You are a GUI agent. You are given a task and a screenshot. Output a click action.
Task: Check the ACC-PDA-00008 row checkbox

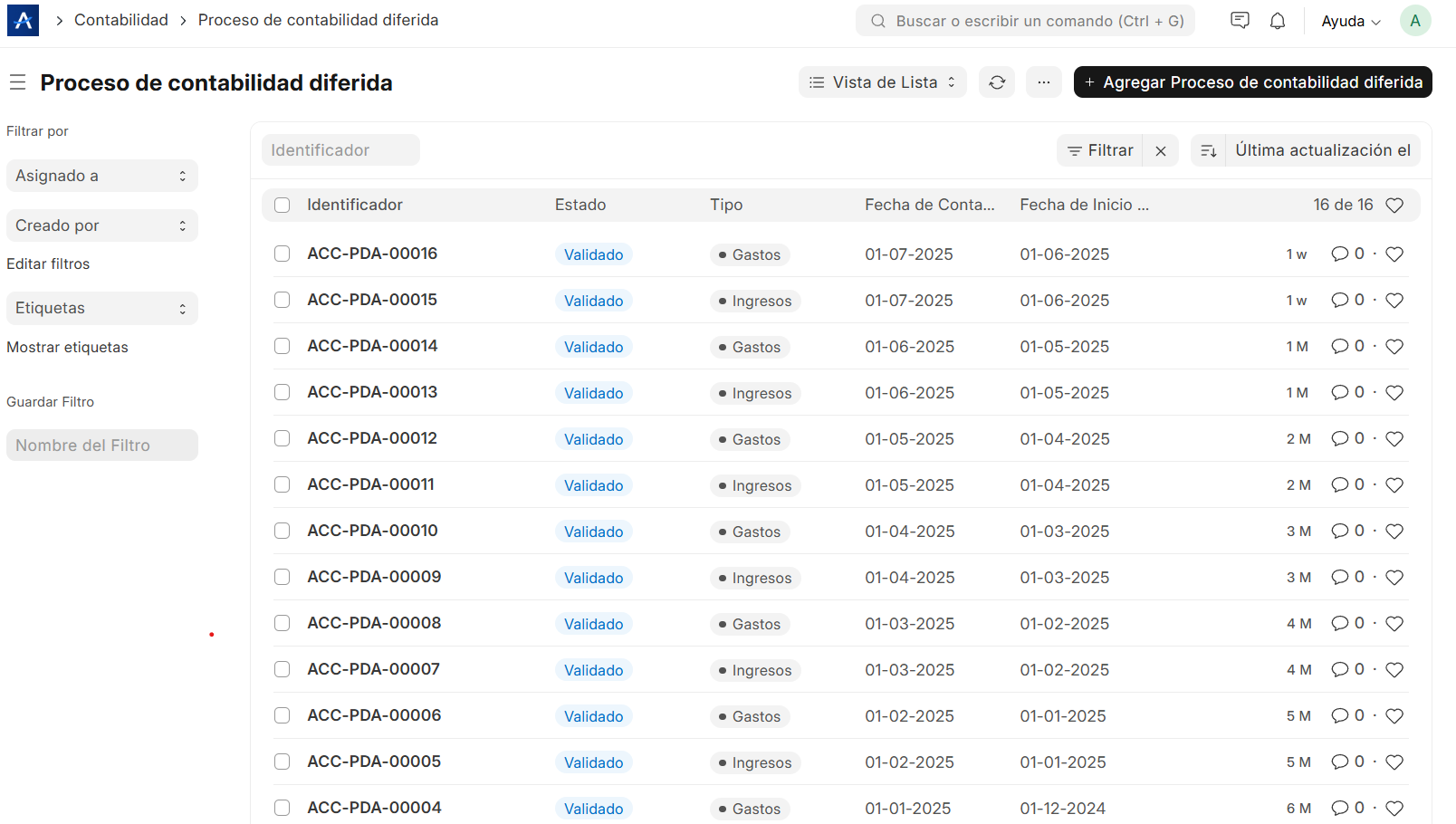point(283,623)
